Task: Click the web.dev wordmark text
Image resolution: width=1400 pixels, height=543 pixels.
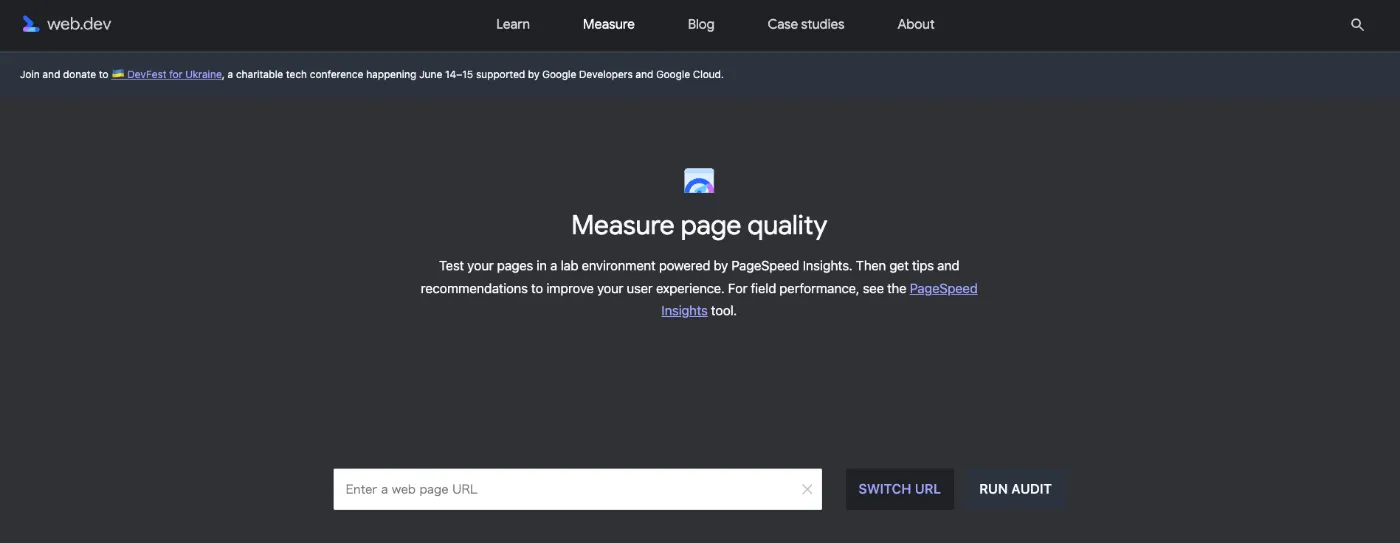Action: click(79, 24)
